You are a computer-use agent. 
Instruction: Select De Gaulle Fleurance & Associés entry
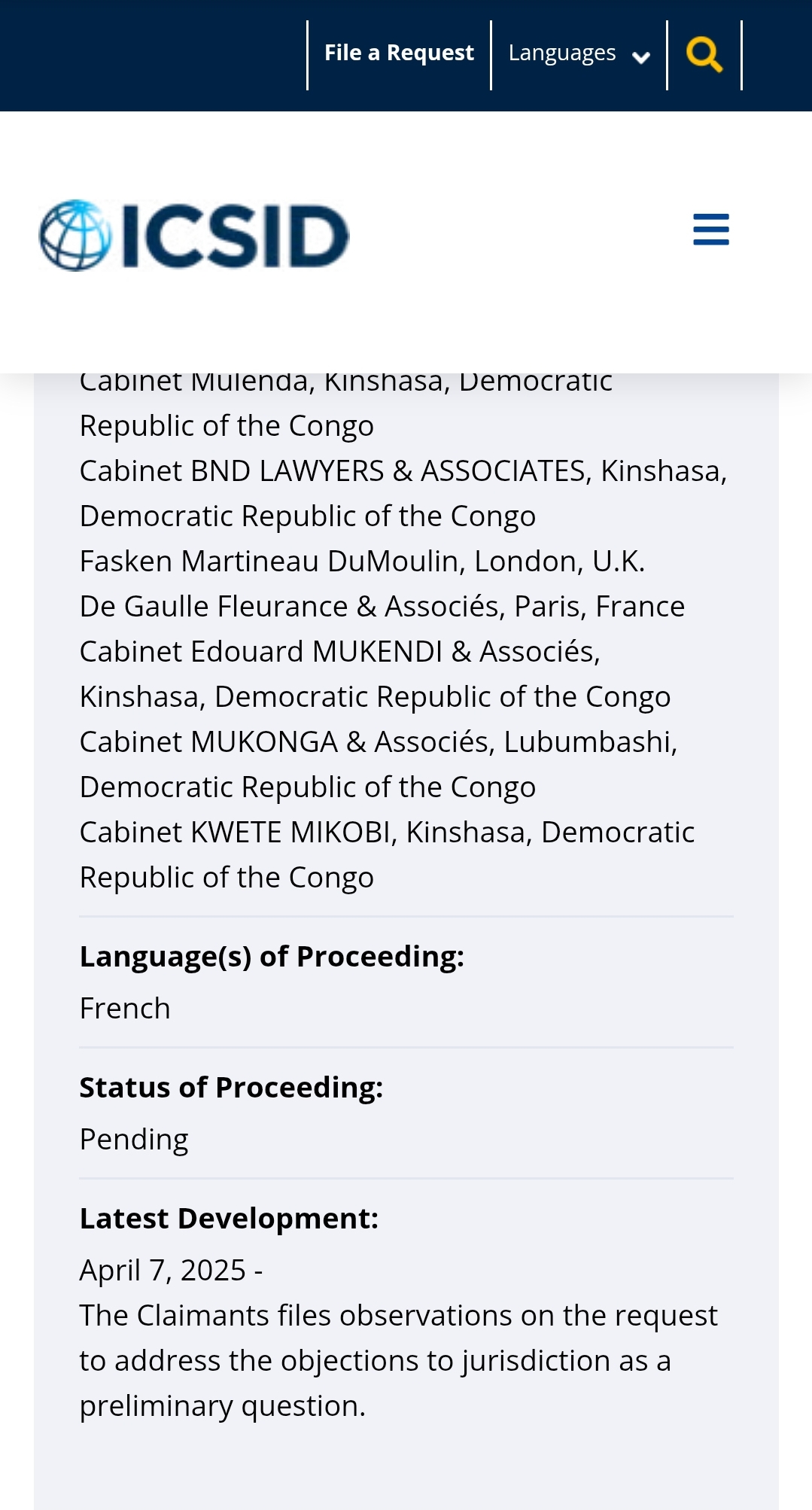pyautogui.click(x=382, y=607)
